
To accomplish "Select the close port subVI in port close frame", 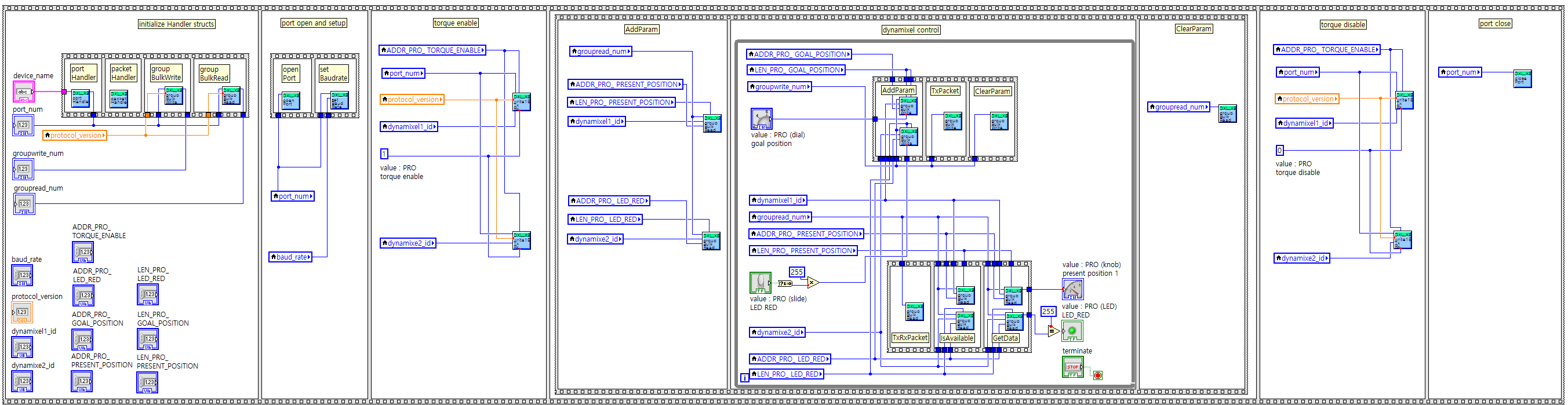I will pyautogui.click(x=1522, y=78).
